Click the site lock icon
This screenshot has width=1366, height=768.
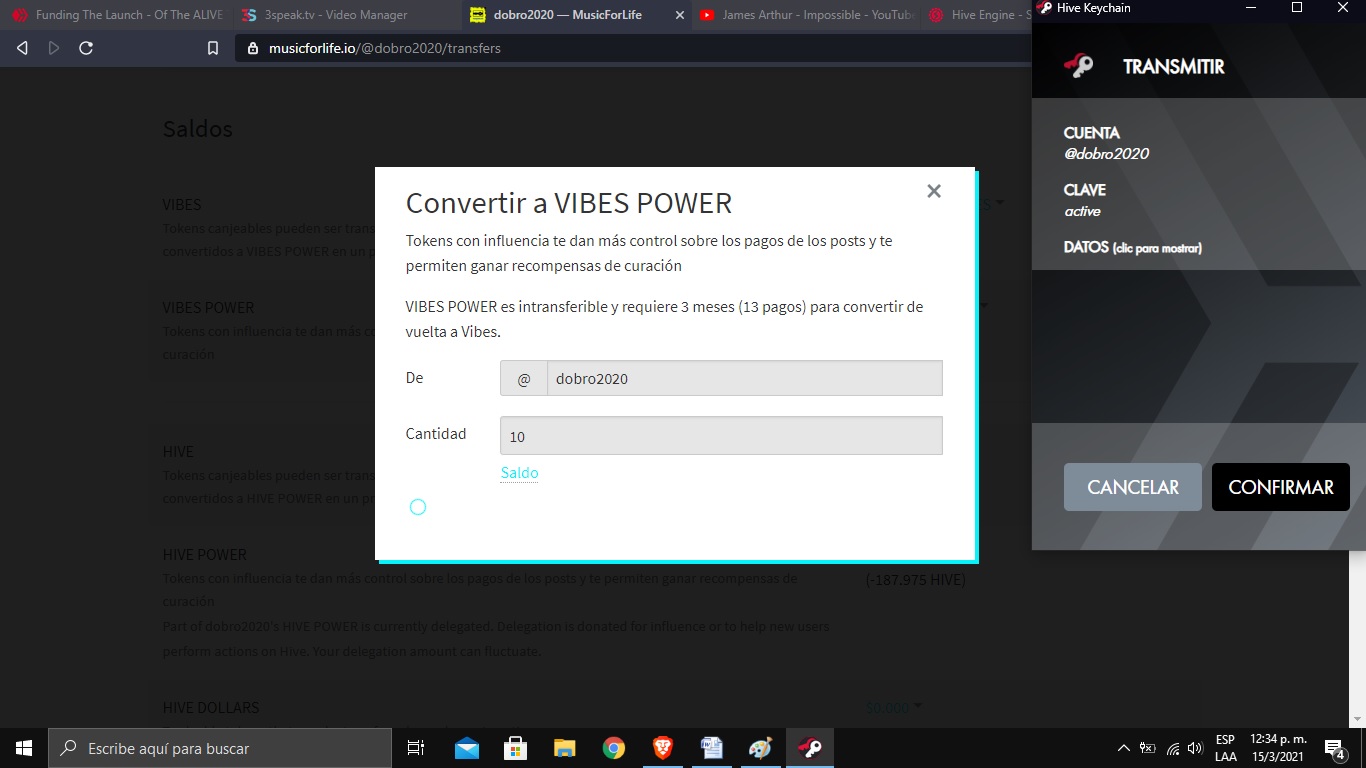point(252,48)
